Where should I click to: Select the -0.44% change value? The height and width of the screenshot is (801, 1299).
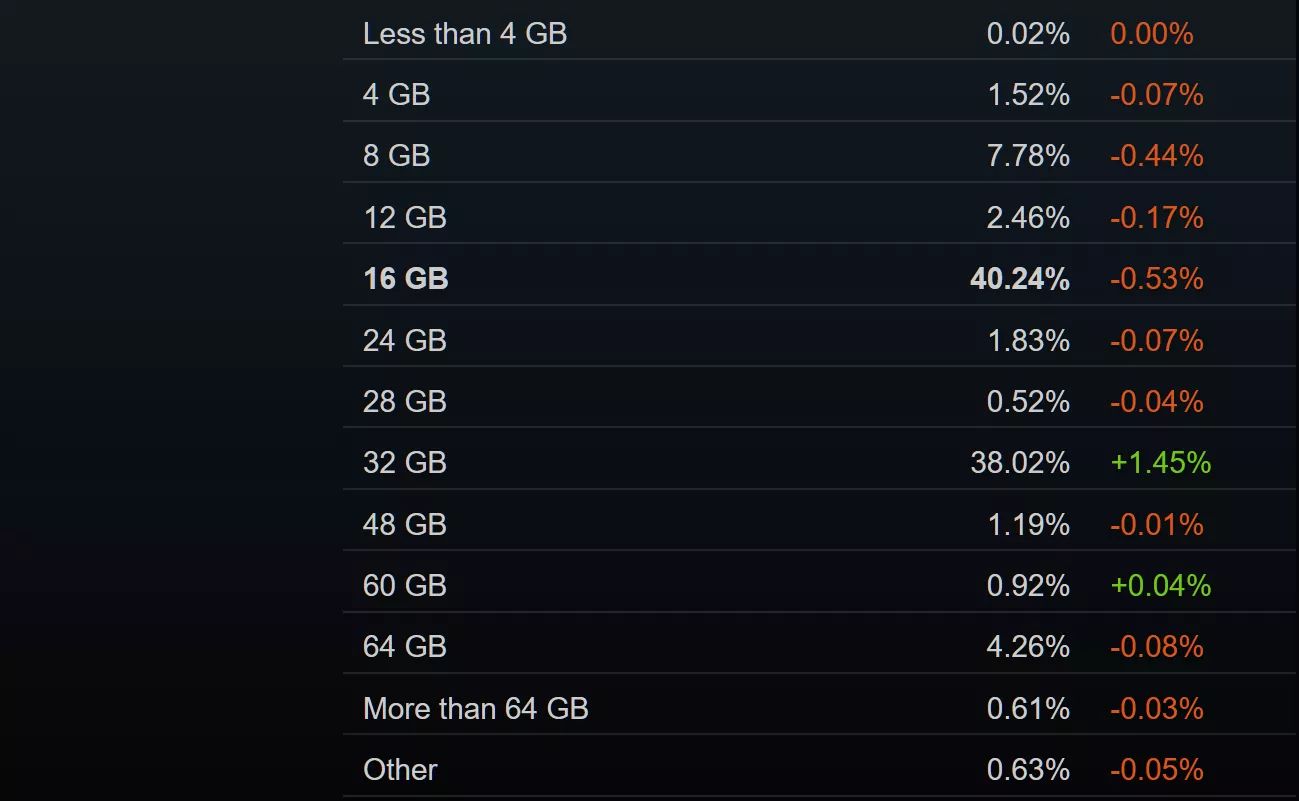coord(1156,156)
